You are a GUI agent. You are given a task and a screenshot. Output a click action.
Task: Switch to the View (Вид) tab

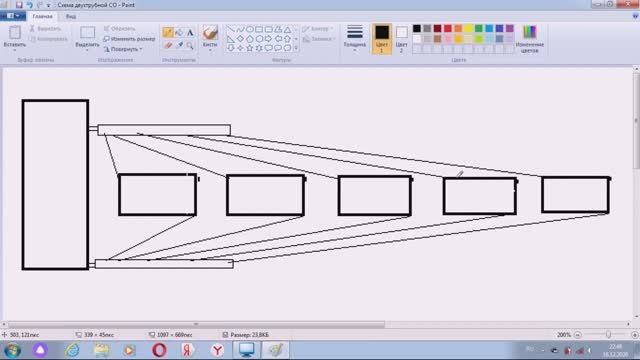pyautogui.click(x=71, y=16)
